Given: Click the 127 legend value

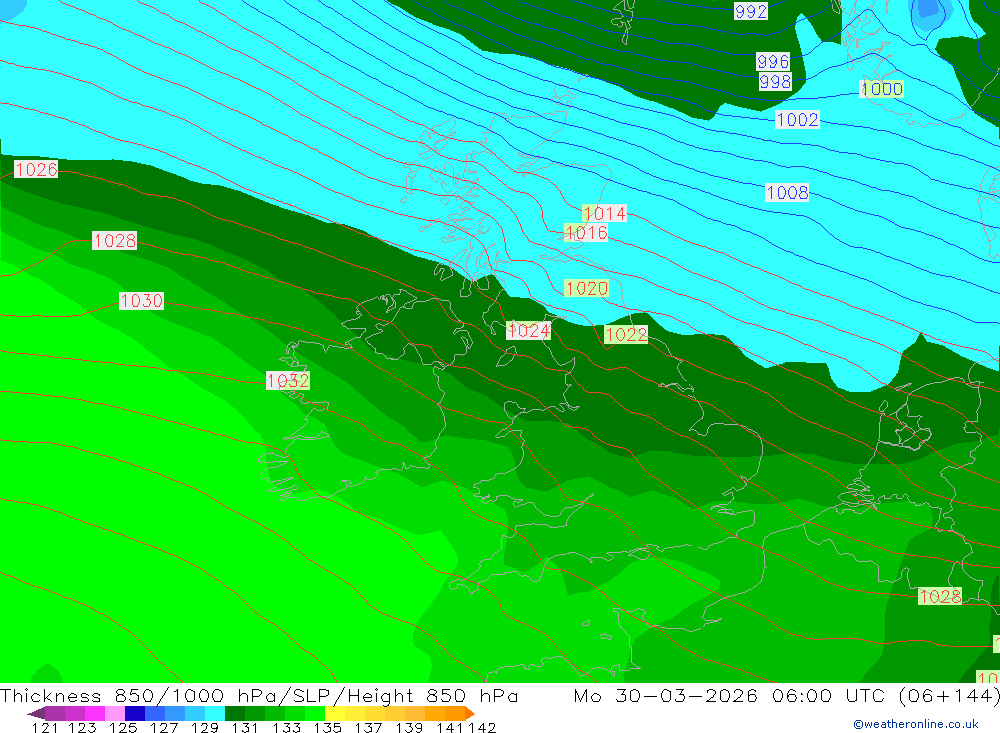Looking at the screenshot, I should click(164, 728).
